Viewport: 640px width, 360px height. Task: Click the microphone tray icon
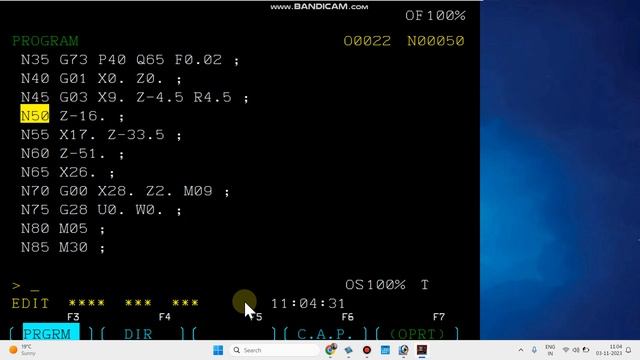(534, 350)
